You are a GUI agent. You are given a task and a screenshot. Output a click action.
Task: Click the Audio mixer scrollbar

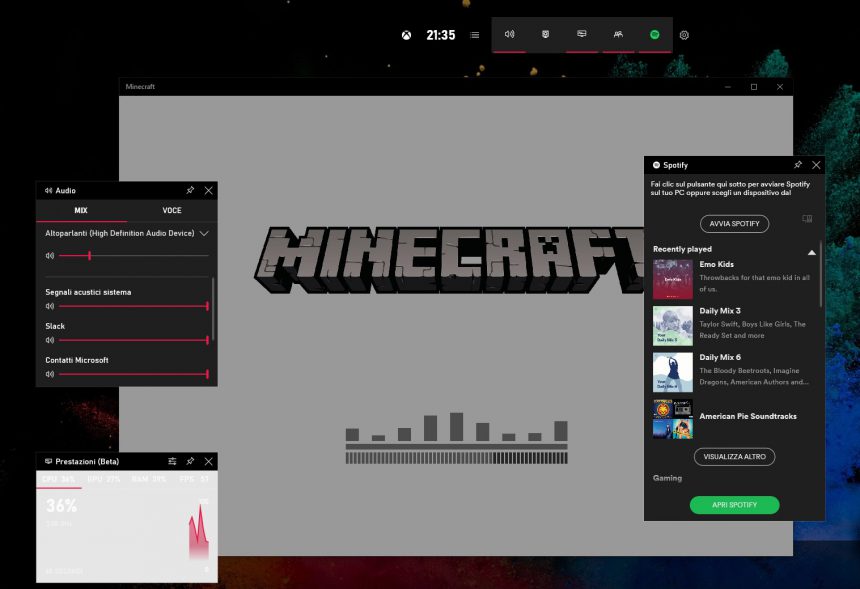[x=213, y=310]
